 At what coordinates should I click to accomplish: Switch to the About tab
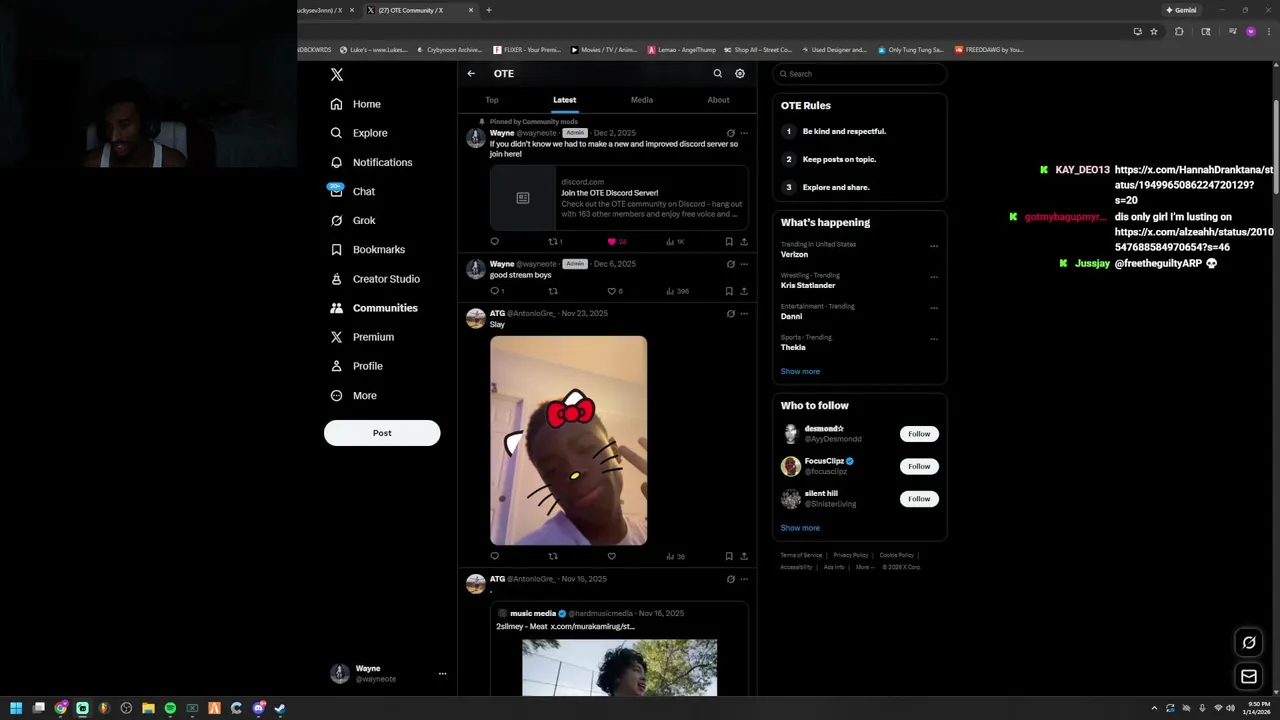pos(718,100)
